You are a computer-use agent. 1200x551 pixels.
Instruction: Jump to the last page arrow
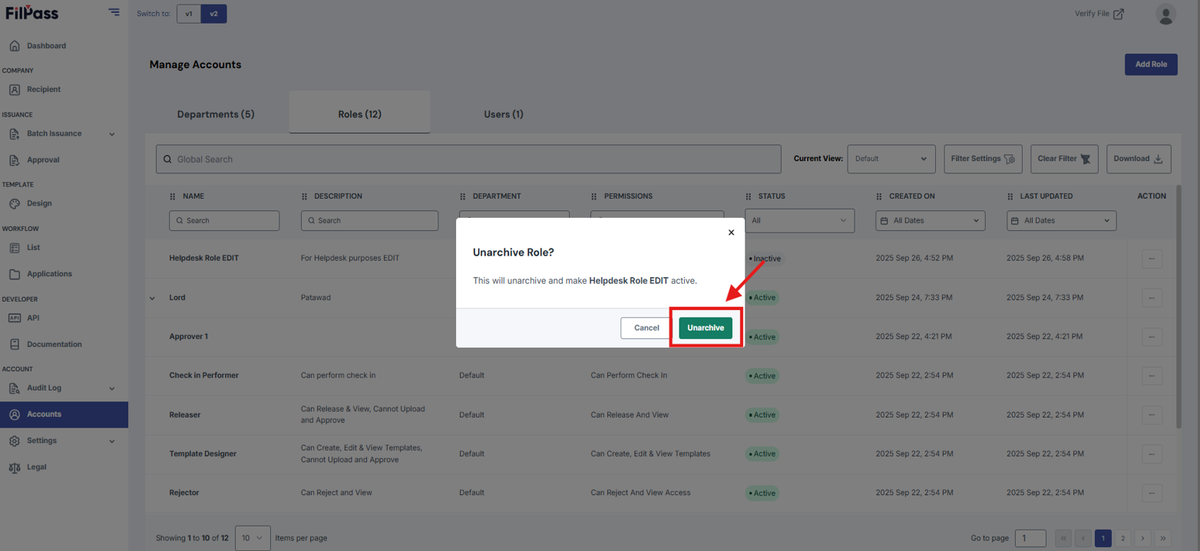tap(1161, 538)
